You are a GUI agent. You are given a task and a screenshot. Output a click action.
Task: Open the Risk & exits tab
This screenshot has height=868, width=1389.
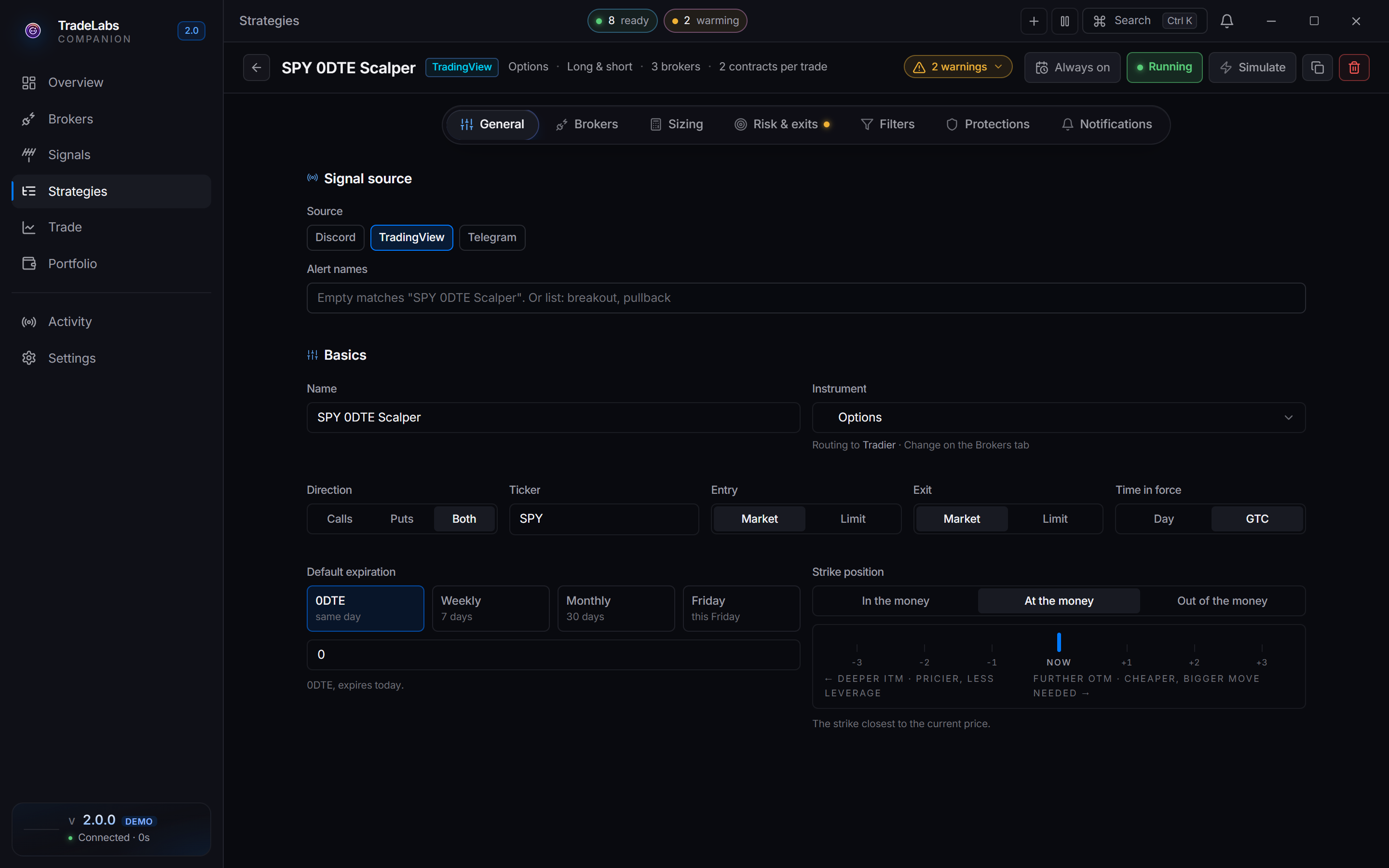pyautogui.click(x=782, y=124)
